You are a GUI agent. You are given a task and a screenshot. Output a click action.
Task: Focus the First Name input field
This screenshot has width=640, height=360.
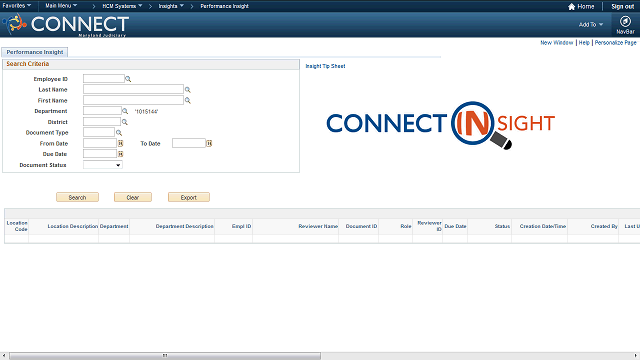tap(133, 100)
